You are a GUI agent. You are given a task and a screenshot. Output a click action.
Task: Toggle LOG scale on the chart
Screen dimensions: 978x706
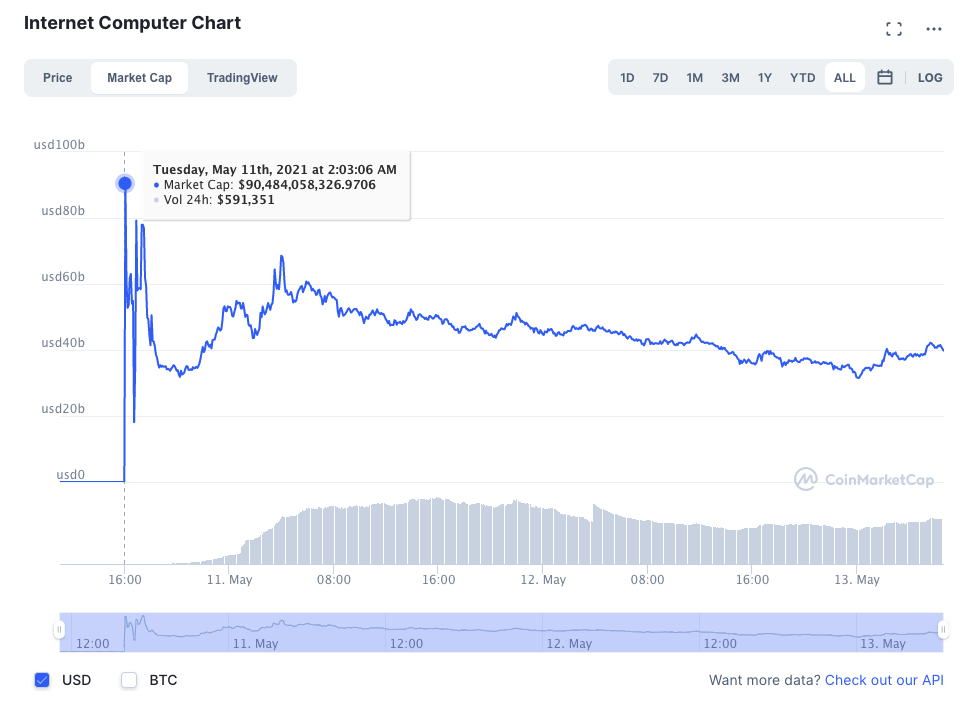[x=930, y=77]
